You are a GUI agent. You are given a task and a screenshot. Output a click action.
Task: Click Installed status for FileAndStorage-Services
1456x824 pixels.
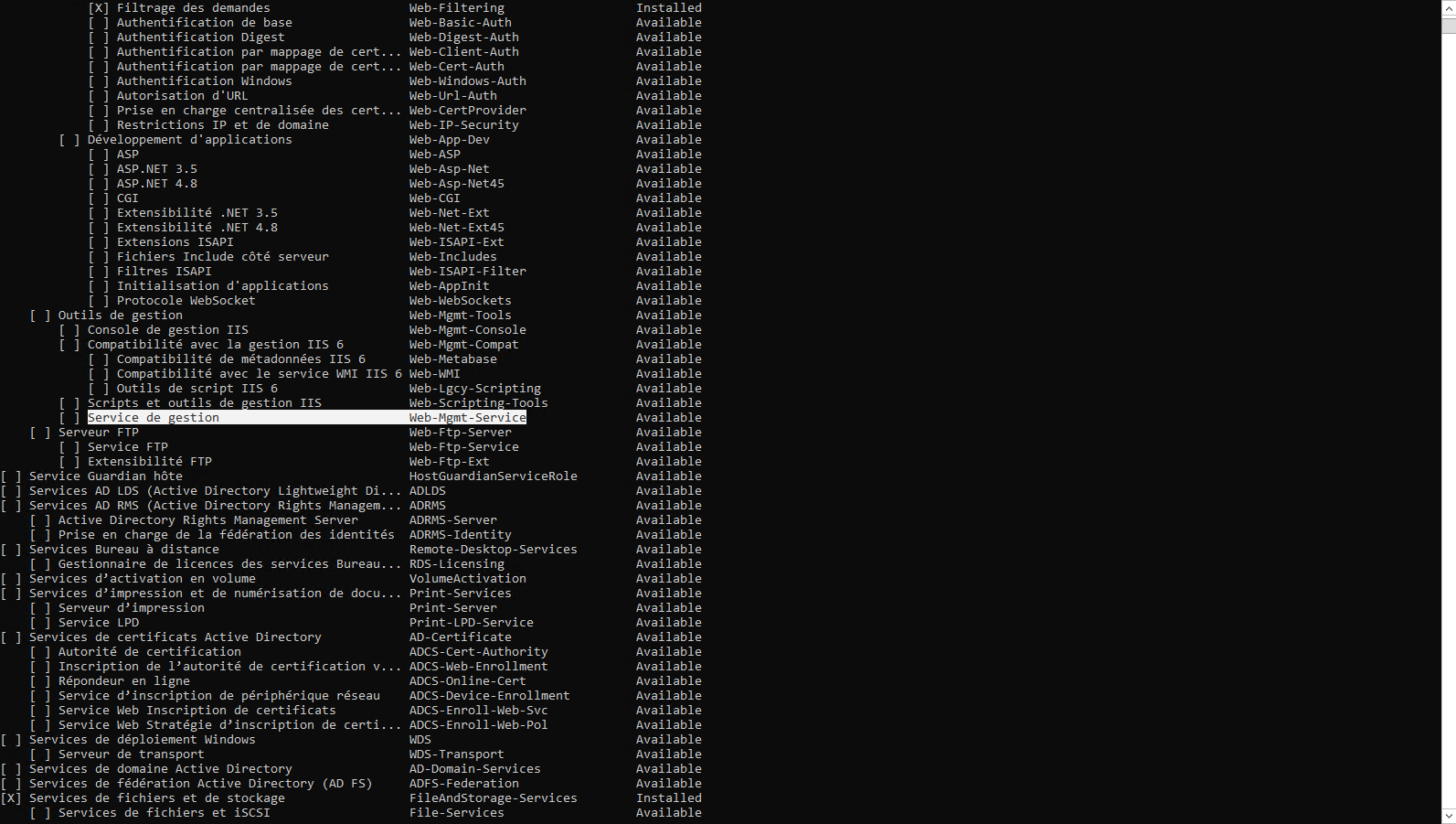pyautogui.click(x=668, y=798)
